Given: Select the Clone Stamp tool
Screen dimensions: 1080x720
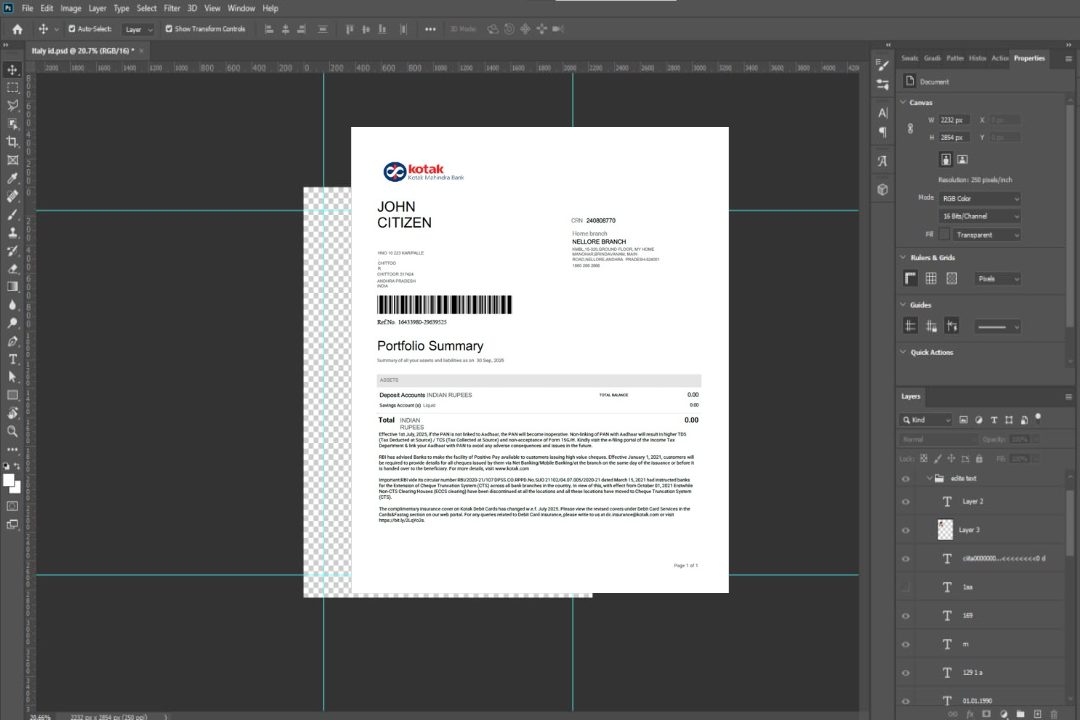Looking at the screenshot, I should click(12, 232).
